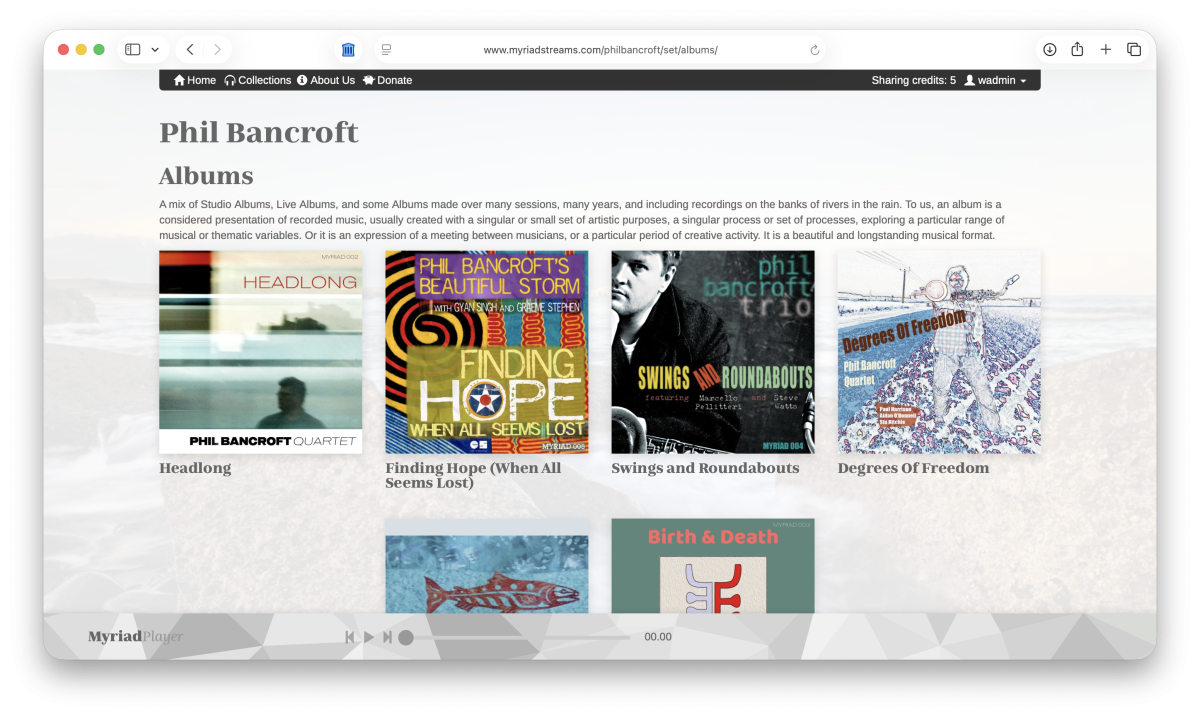Click the address bar URL field
The image size is (1200, 717).
(x=600, y=50)
